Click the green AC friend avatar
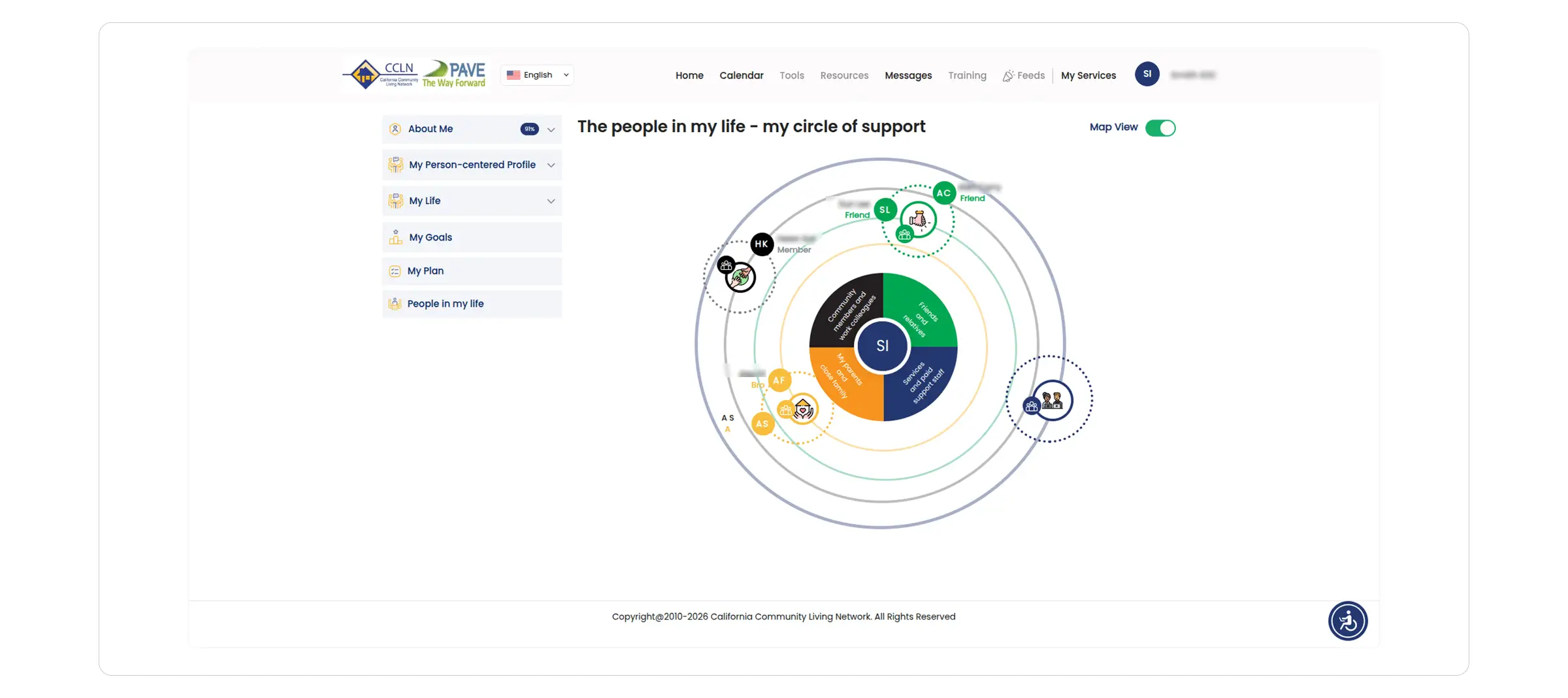 click(943, 193)
